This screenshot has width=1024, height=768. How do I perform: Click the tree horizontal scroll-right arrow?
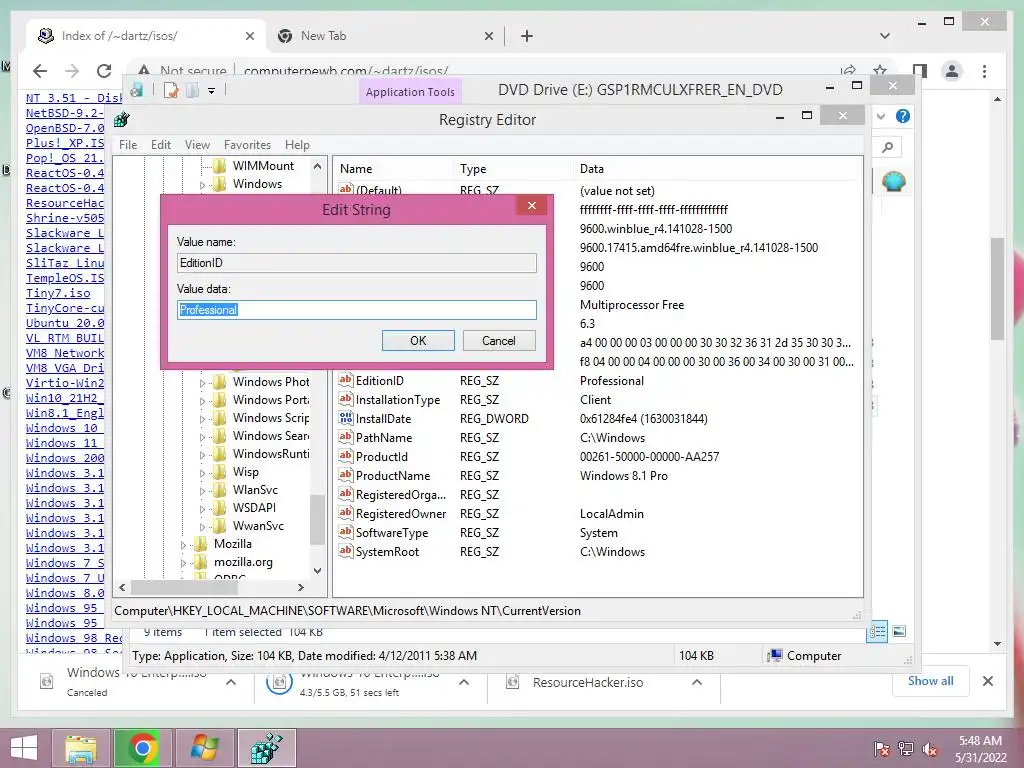(300, 587)
